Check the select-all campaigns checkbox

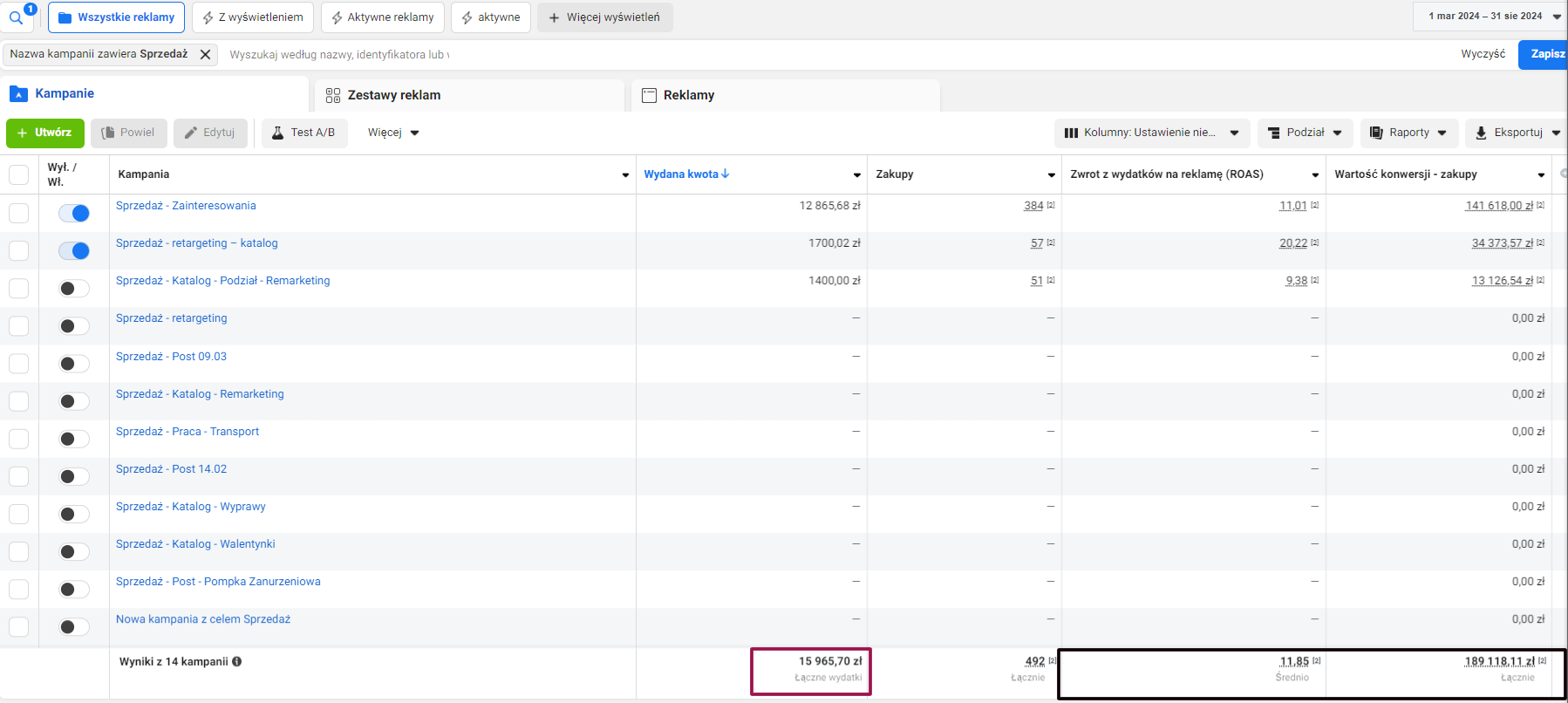[x=18, y=174]
